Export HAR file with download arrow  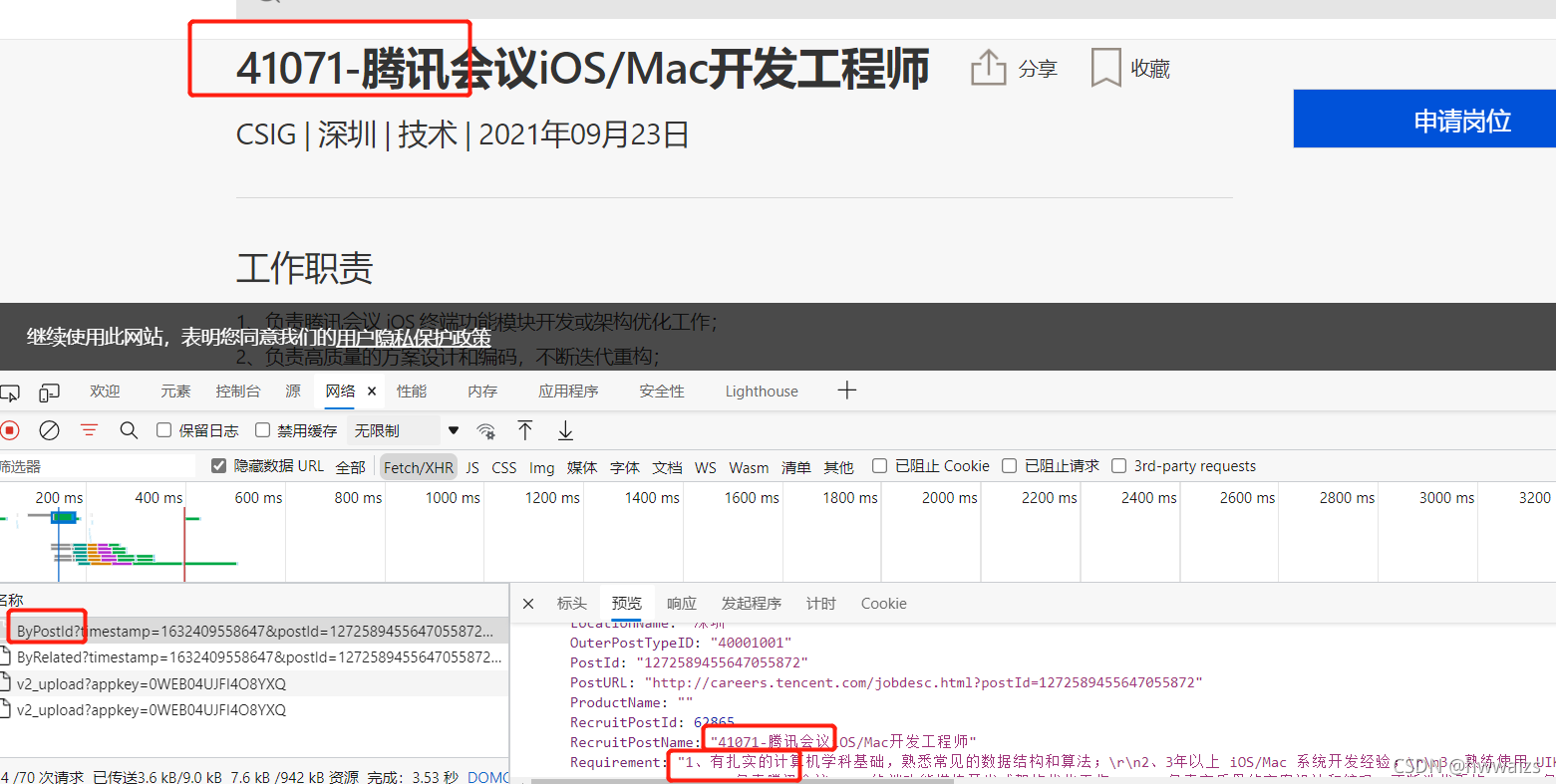(565, 430)
